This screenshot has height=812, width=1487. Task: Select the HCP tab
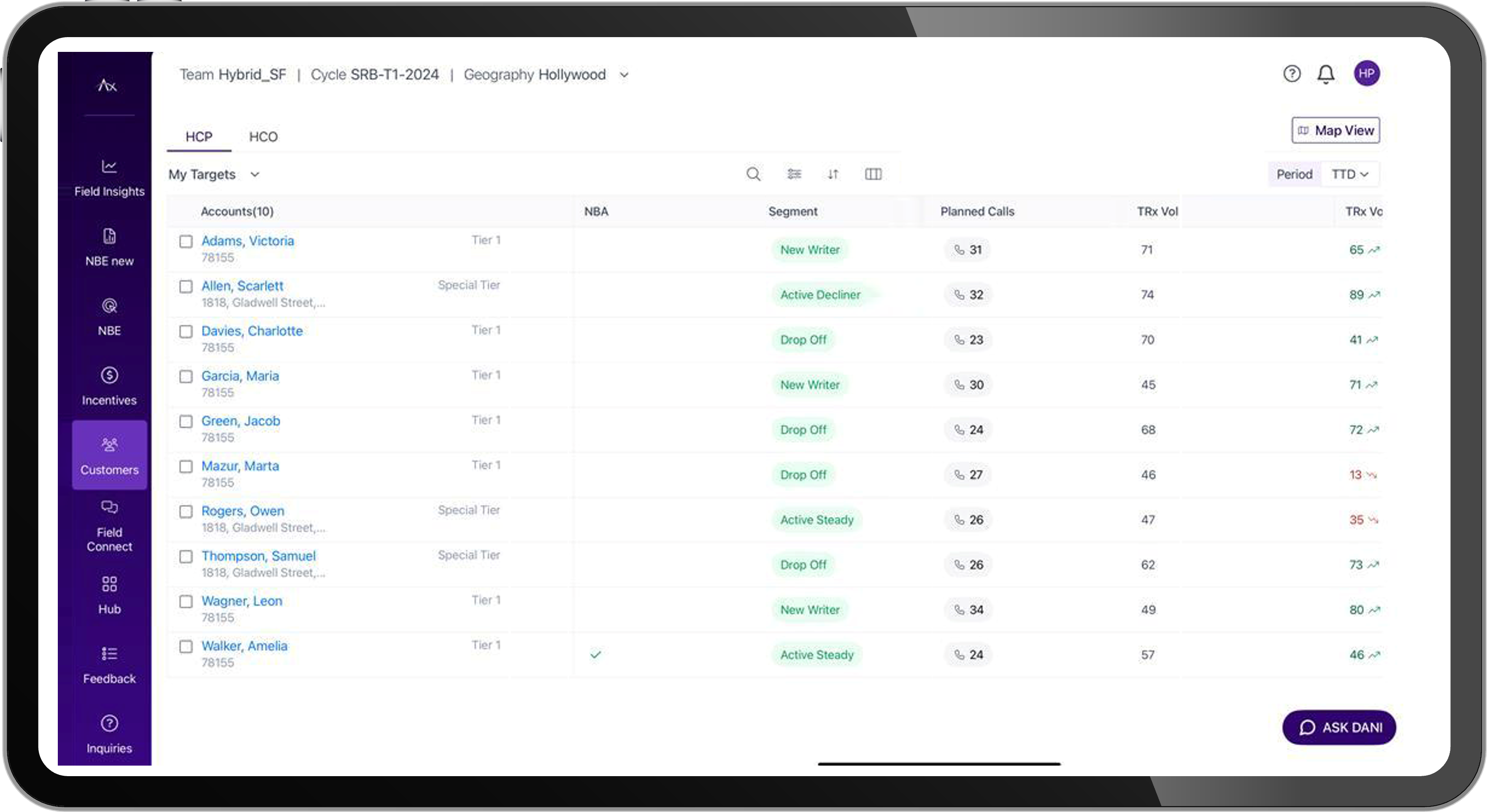[199, 137]
